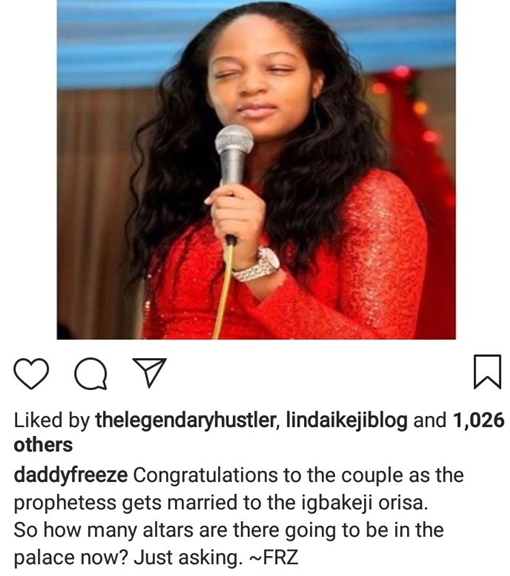Image resolution: width=510 pixels, height=576 pixels.
Task: Like the post with the heart icon
Action: [31, 373]
